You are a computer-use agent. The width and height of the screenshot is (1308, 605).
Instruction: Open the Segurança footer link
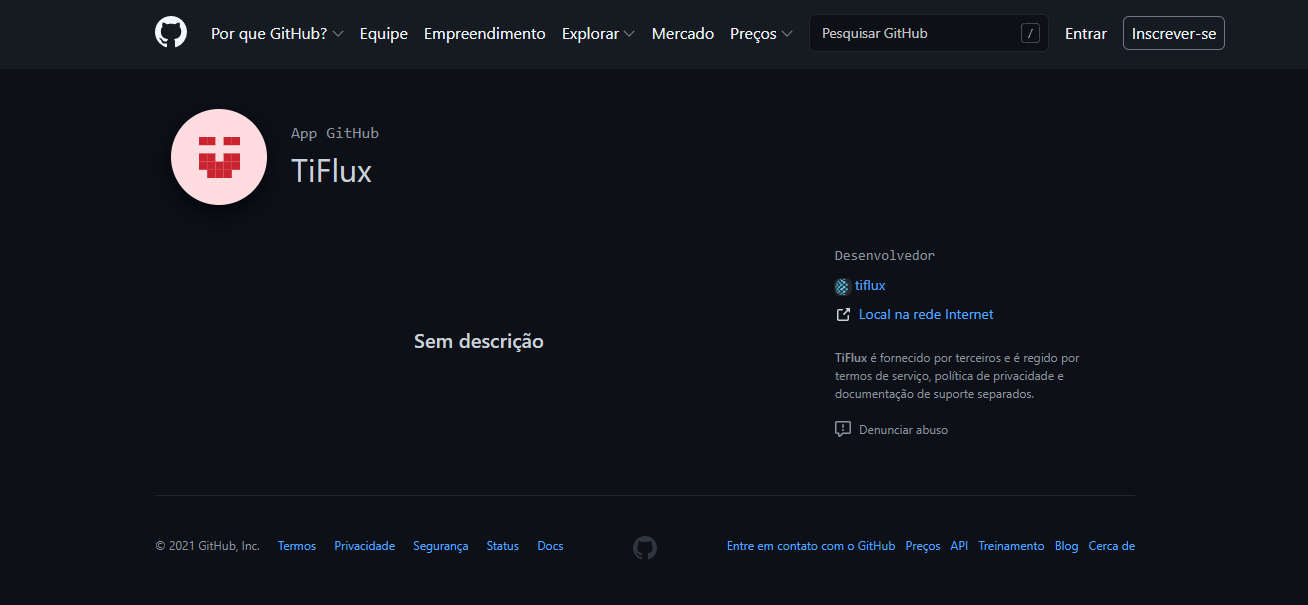click(x=441, y=546)
